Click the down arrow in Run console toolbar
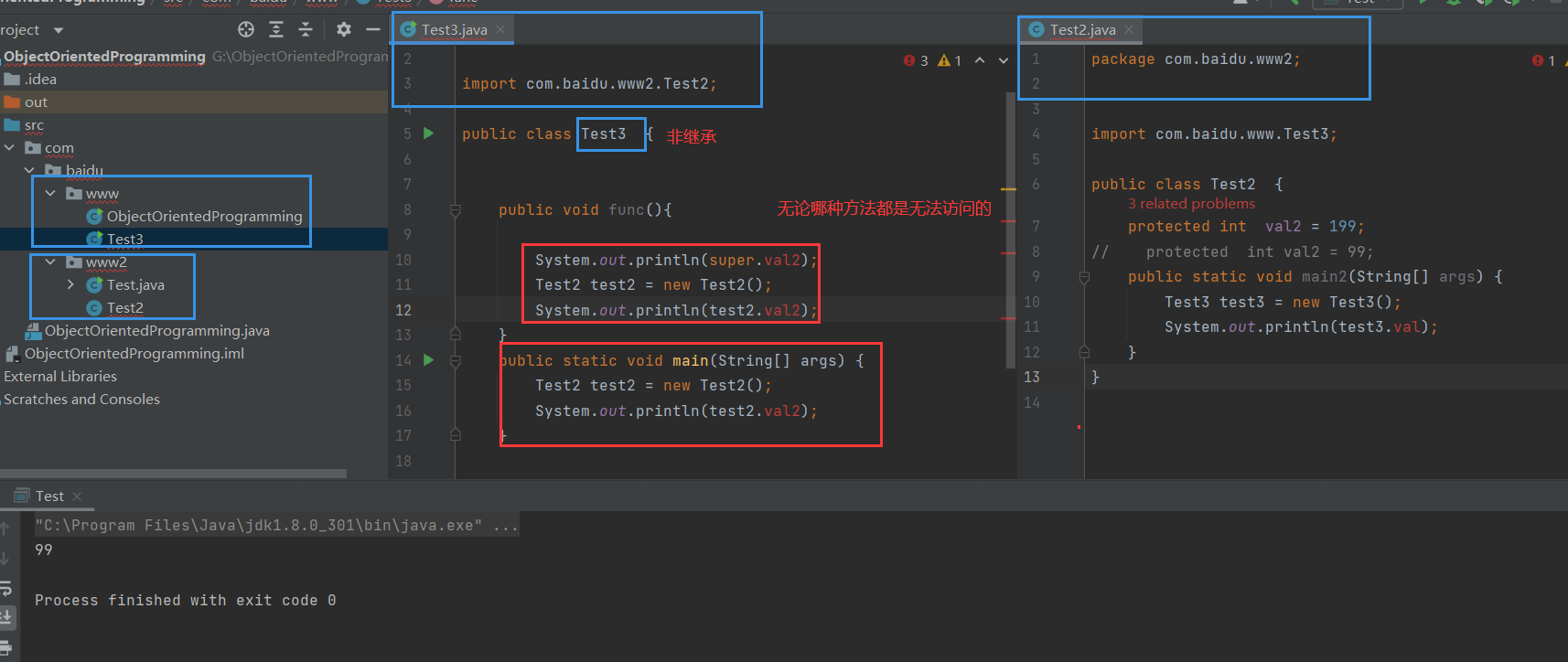This screenshot has width=1568, height=662. 5,558
